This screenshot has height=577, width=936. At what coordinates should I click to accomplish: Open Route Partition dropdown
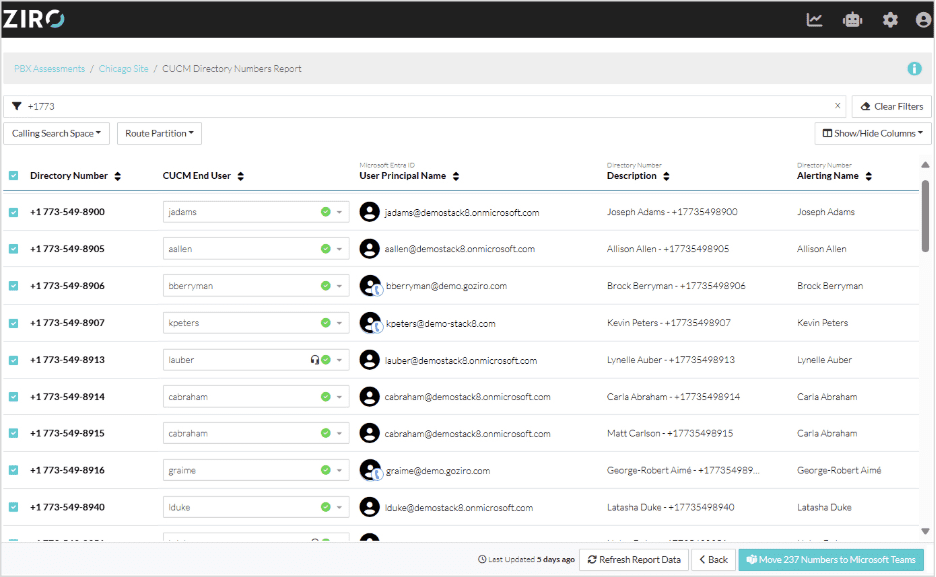[x=159, y=133]
